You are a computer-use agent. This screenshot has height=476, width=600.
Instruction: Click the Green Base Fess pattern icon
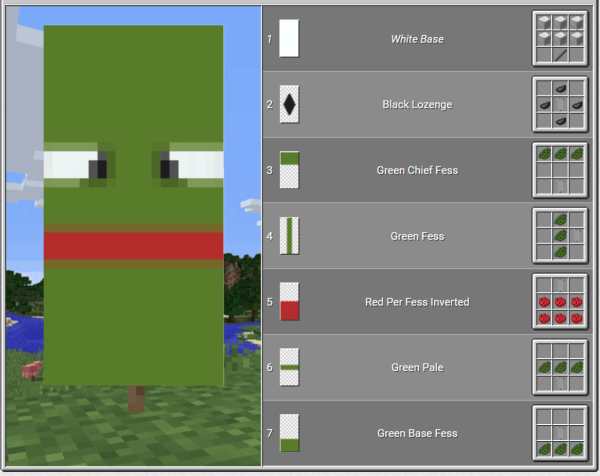(289, 433)
